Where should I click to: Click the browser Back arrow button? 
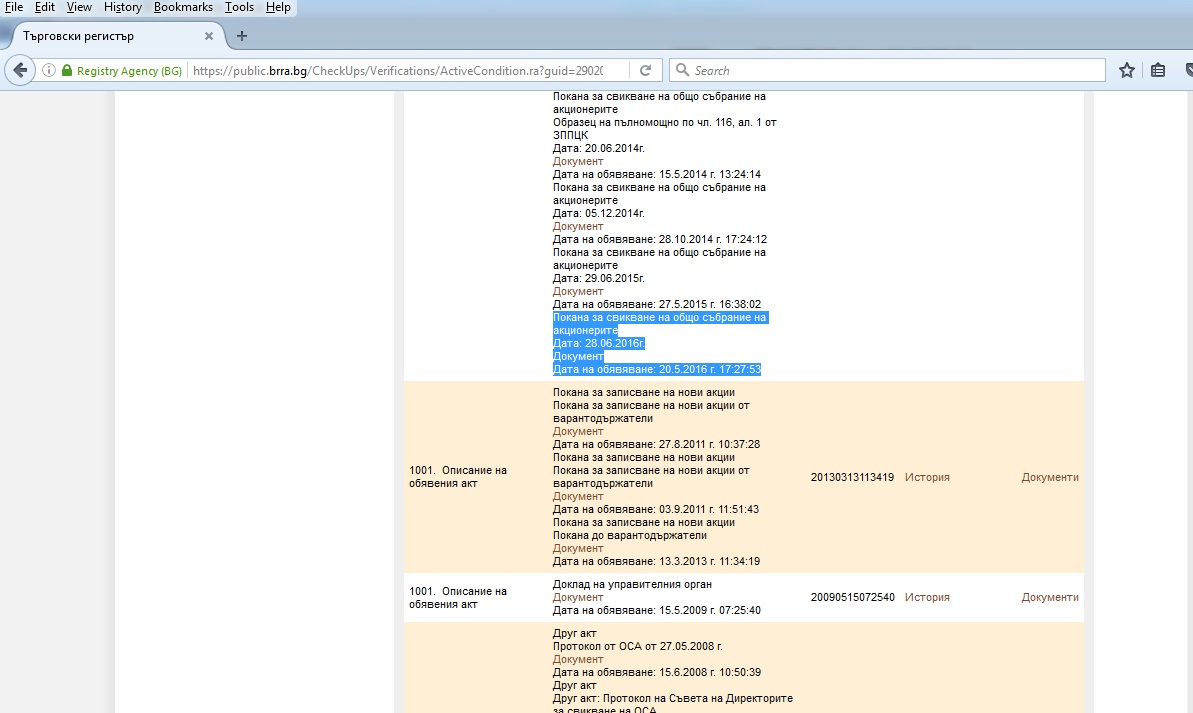coord(20,71)
